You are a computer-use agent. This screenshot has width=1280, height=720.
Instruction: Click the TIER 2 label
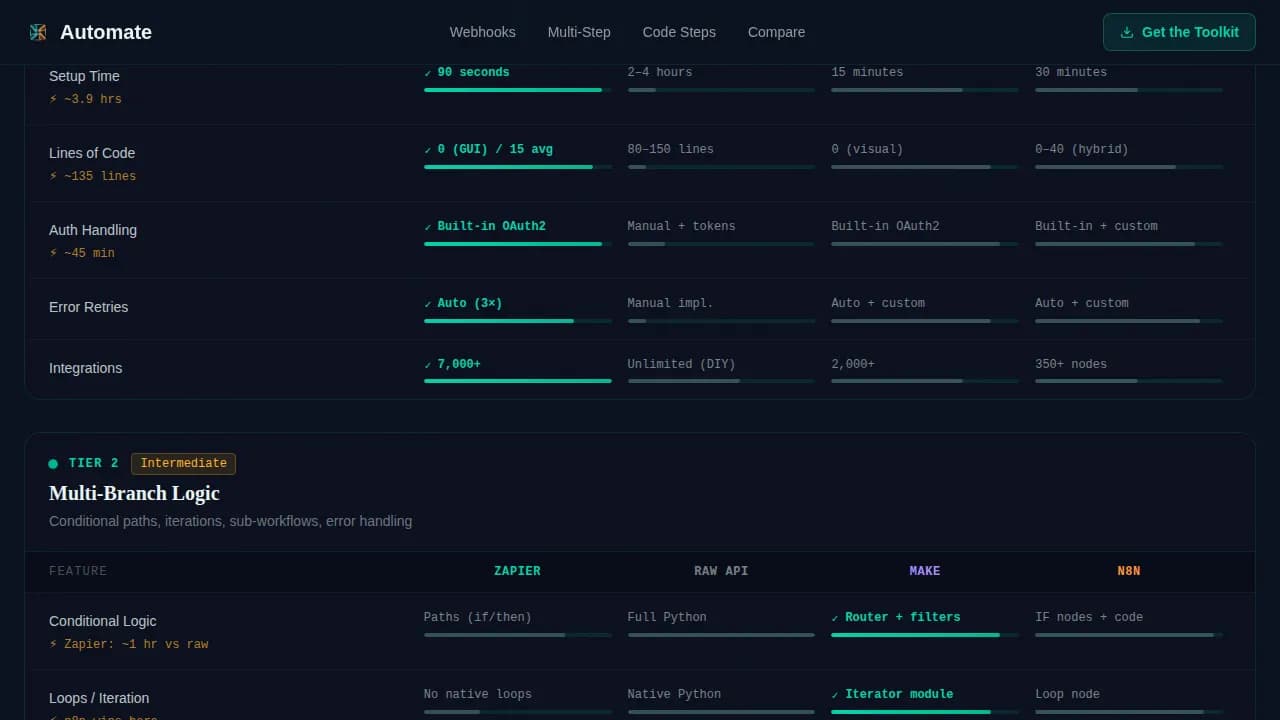pos(94,463)
